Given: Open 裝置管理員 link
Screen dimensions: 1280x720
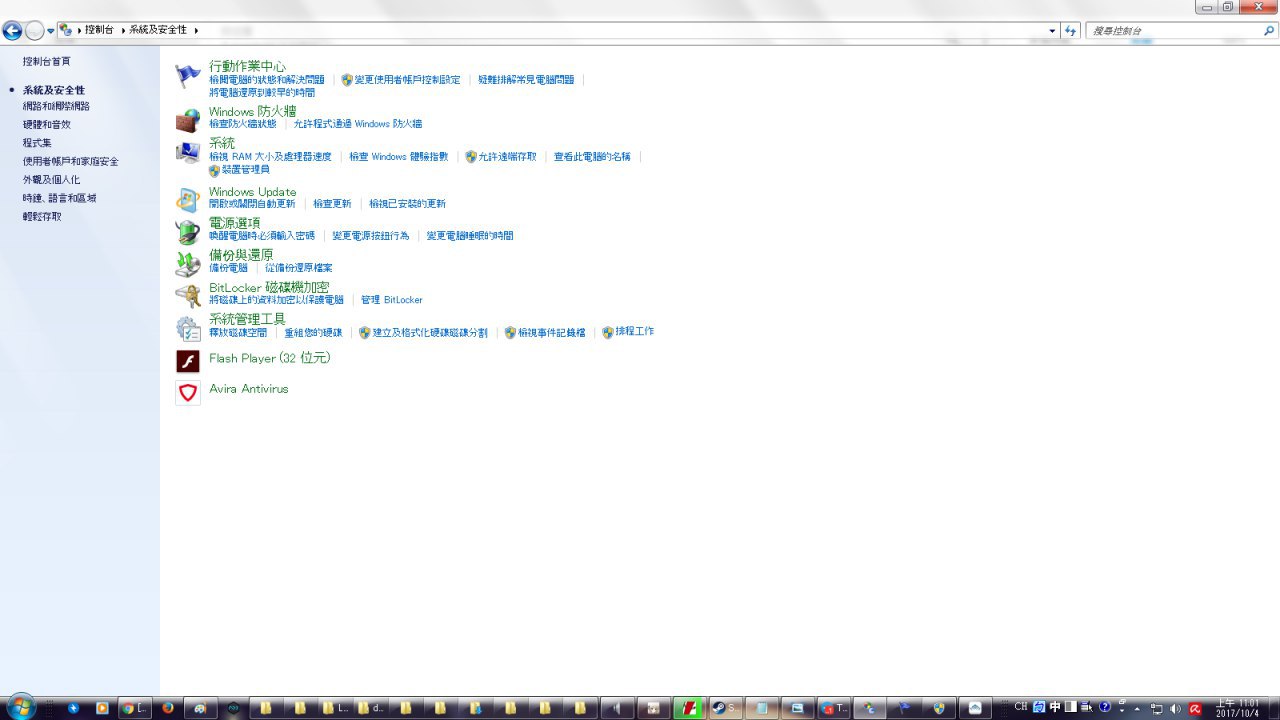Looking at the screenshot, I should coord(246,170).
